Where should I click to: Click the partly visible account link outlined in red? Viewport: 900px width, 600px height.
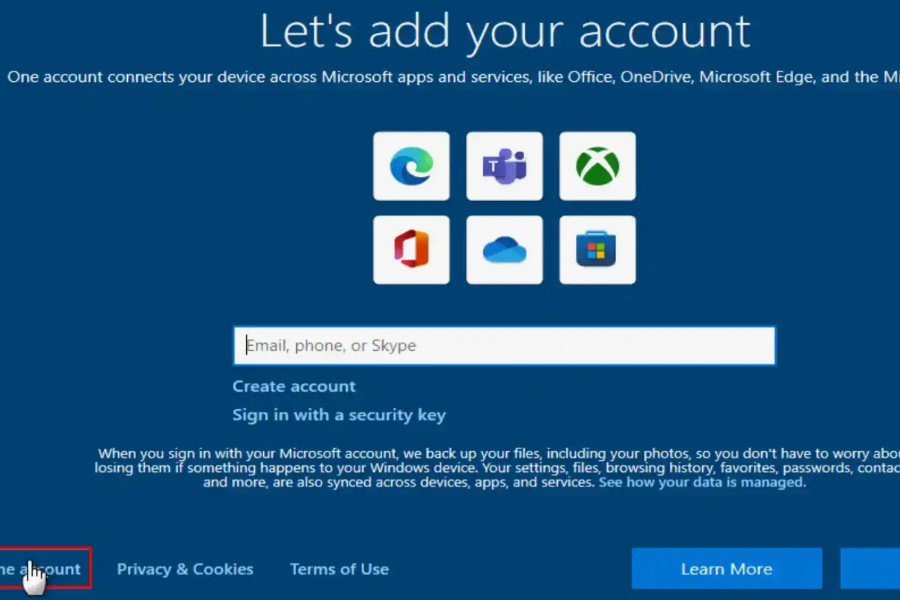41,569
